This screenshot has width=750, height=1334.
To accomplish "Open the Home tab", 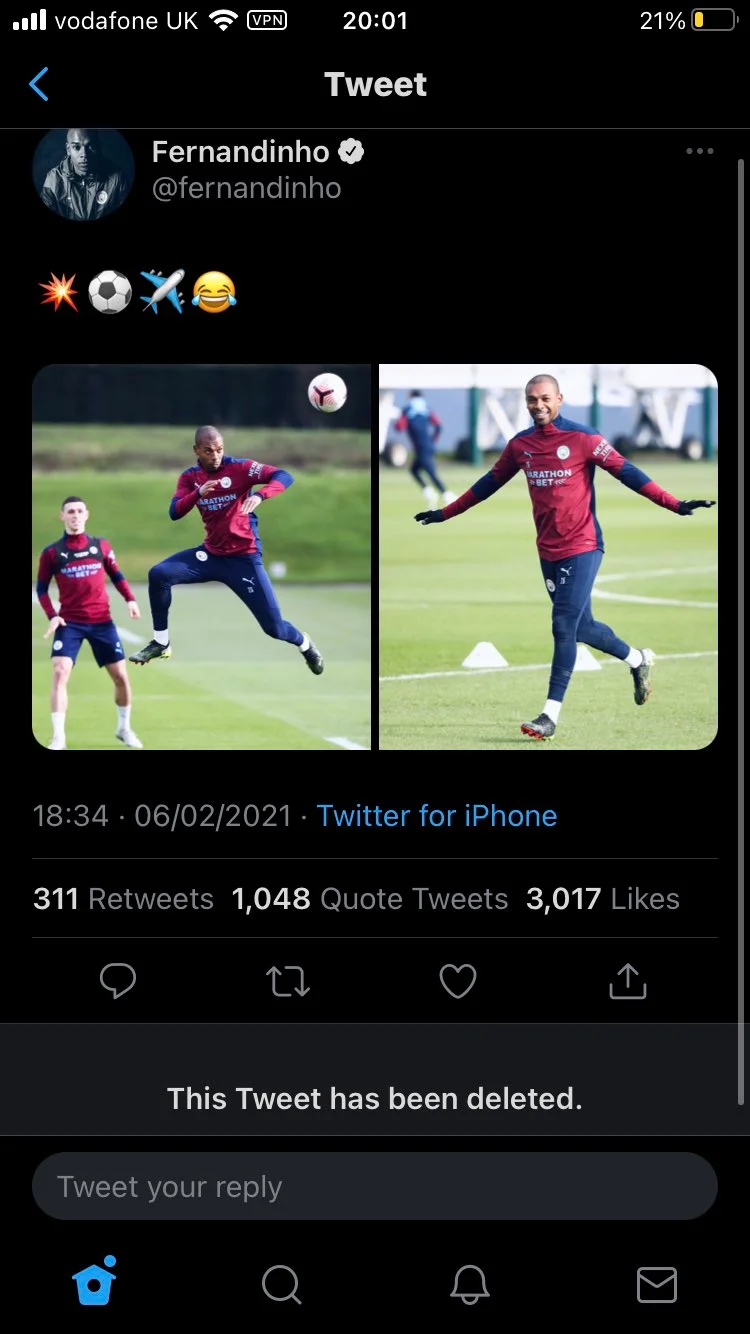I will pos(95,1282).
